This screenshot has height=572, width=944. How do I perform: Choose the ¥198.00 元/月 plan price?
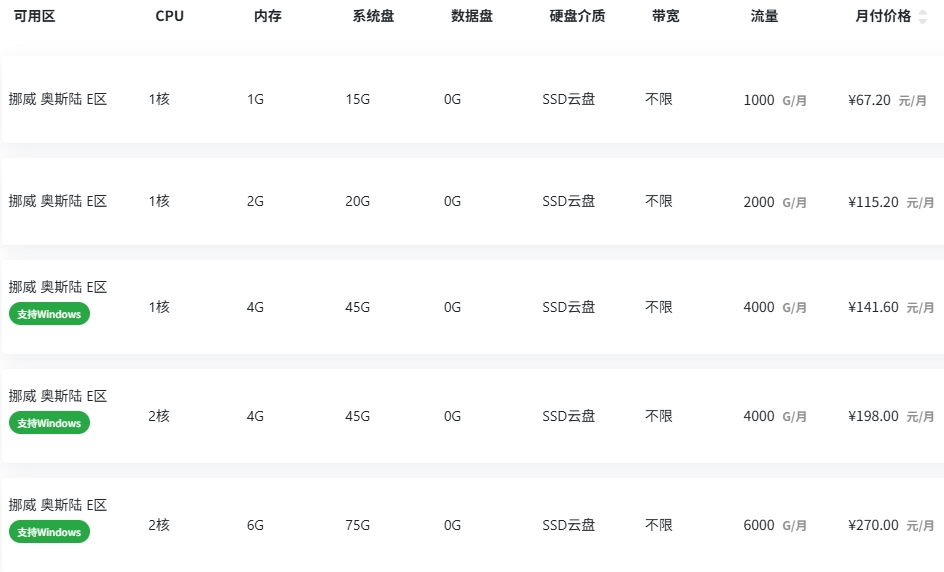tap(891, 416)
